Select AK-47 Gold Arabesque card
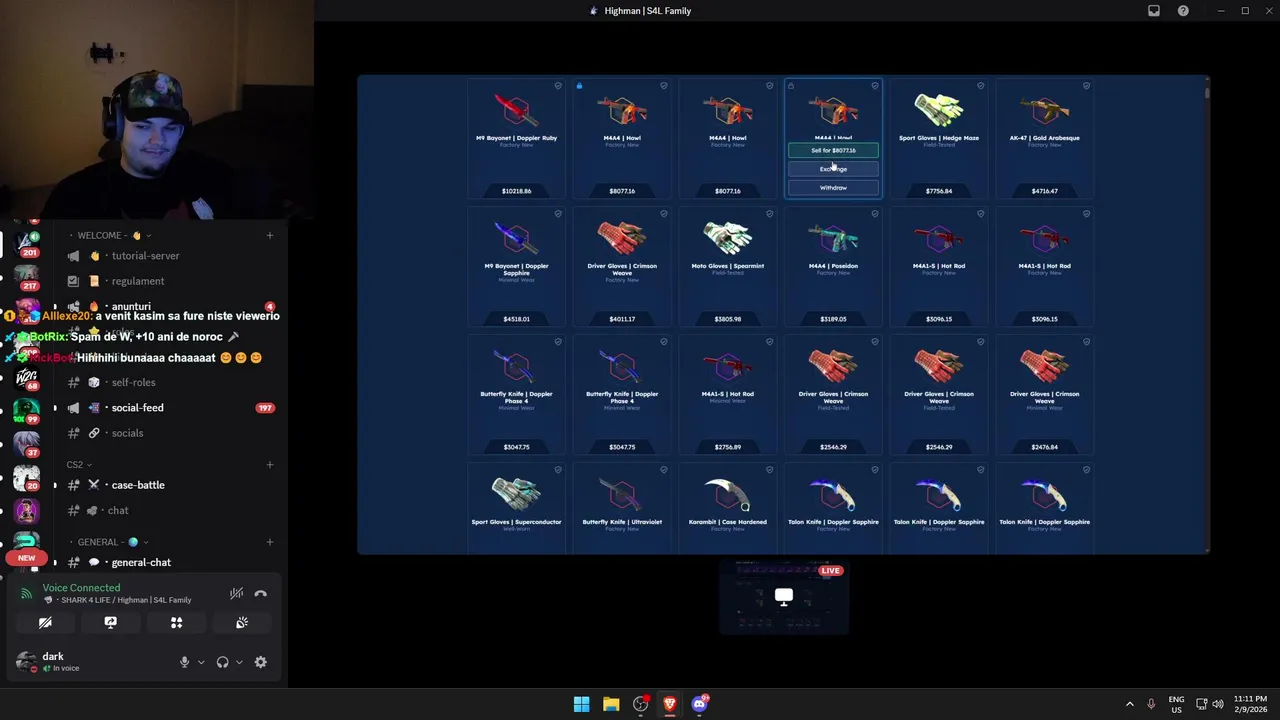1280x720 pixels. click(x=1044, y=139)
